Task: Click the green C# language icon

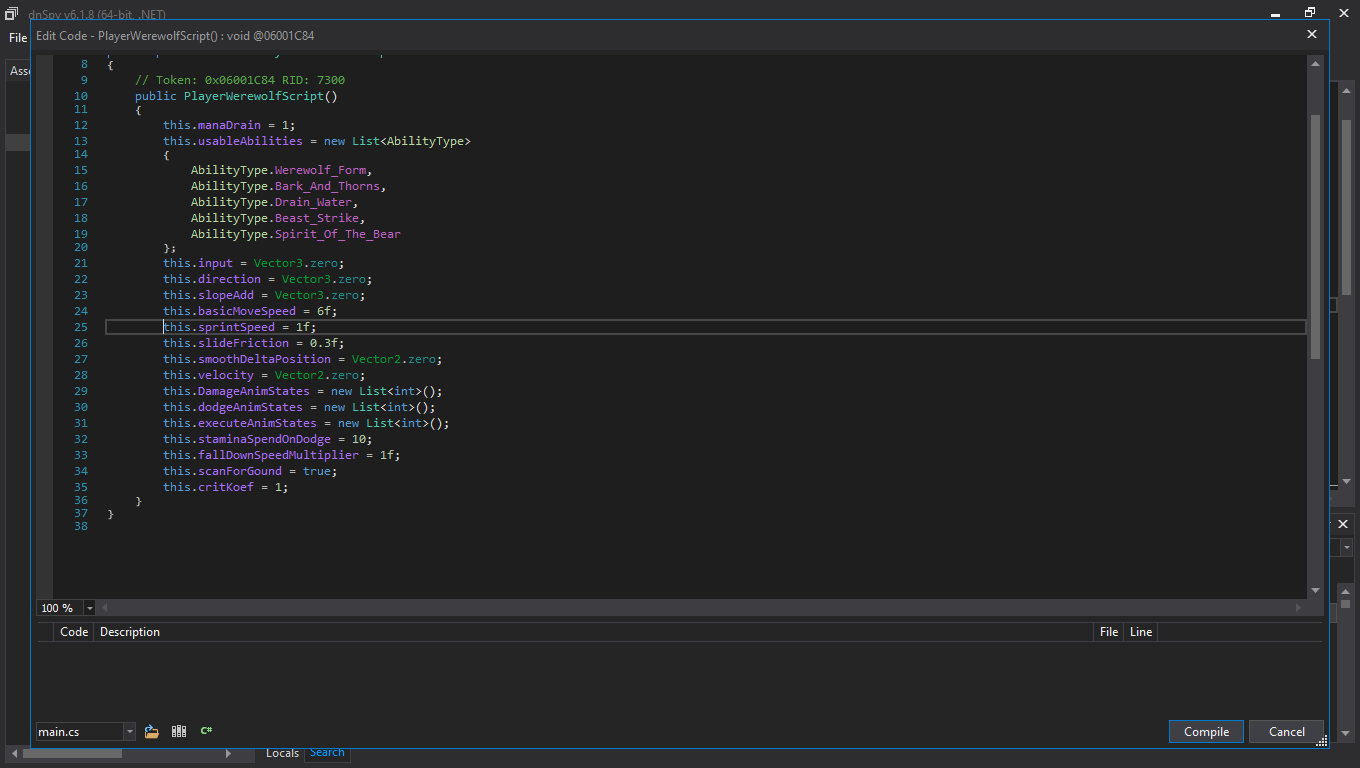Action: point(206,731)
